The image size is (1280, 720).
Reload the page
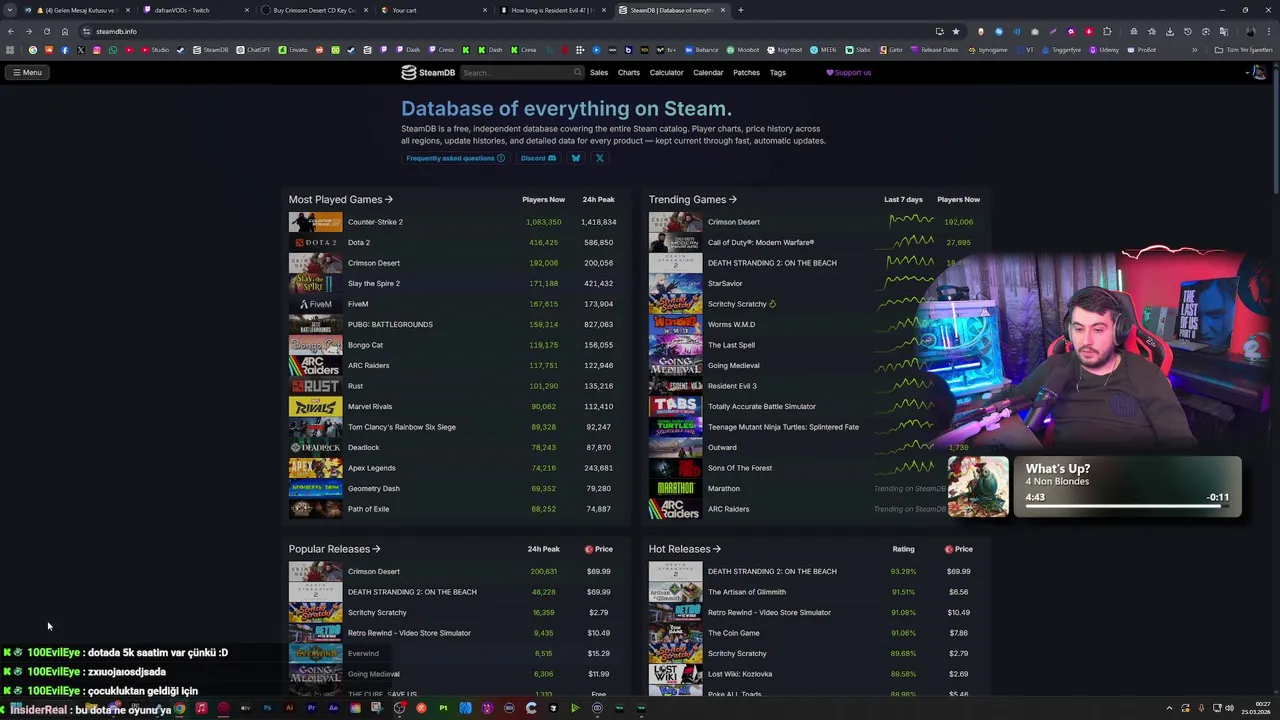pyautogui.click(x=46, y=31)
